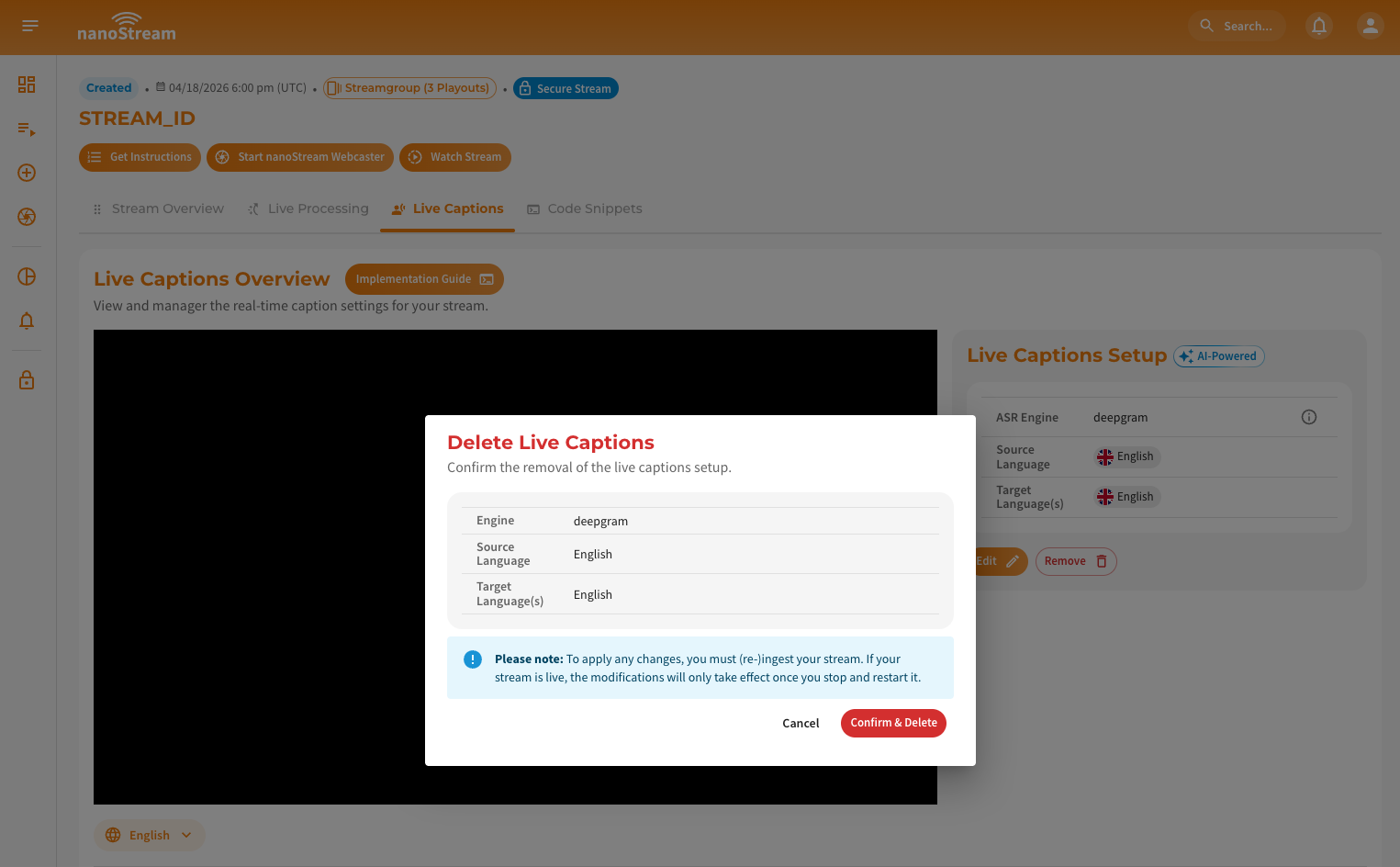This screenshot has width=1400, height=867.
Task: Click the create stream plus icon
Action: pos(26,173)
